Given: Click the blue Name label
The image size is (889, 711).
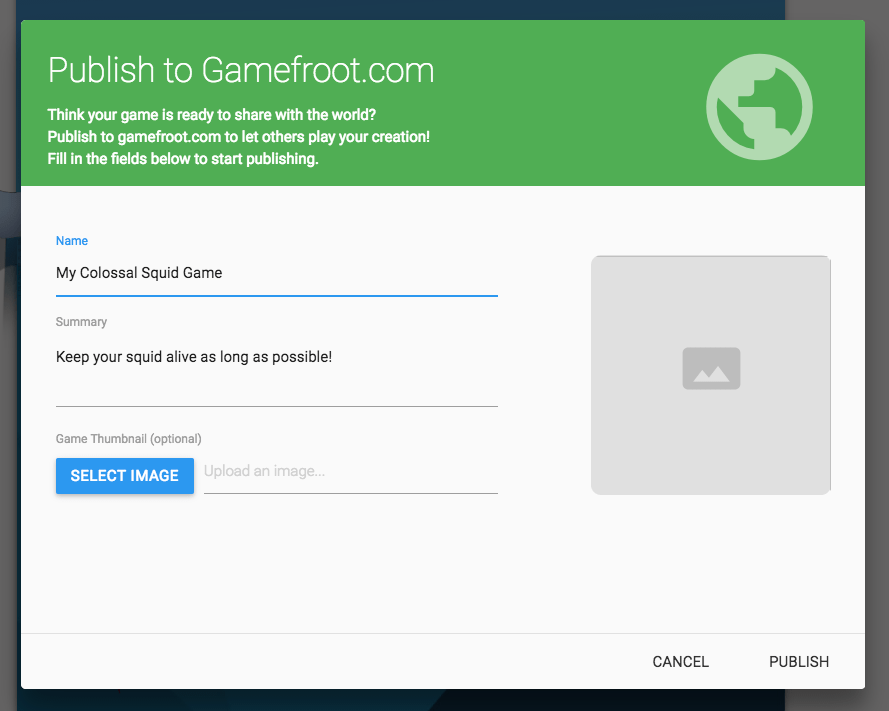Looking at the screenshot, I should point(72,241).
